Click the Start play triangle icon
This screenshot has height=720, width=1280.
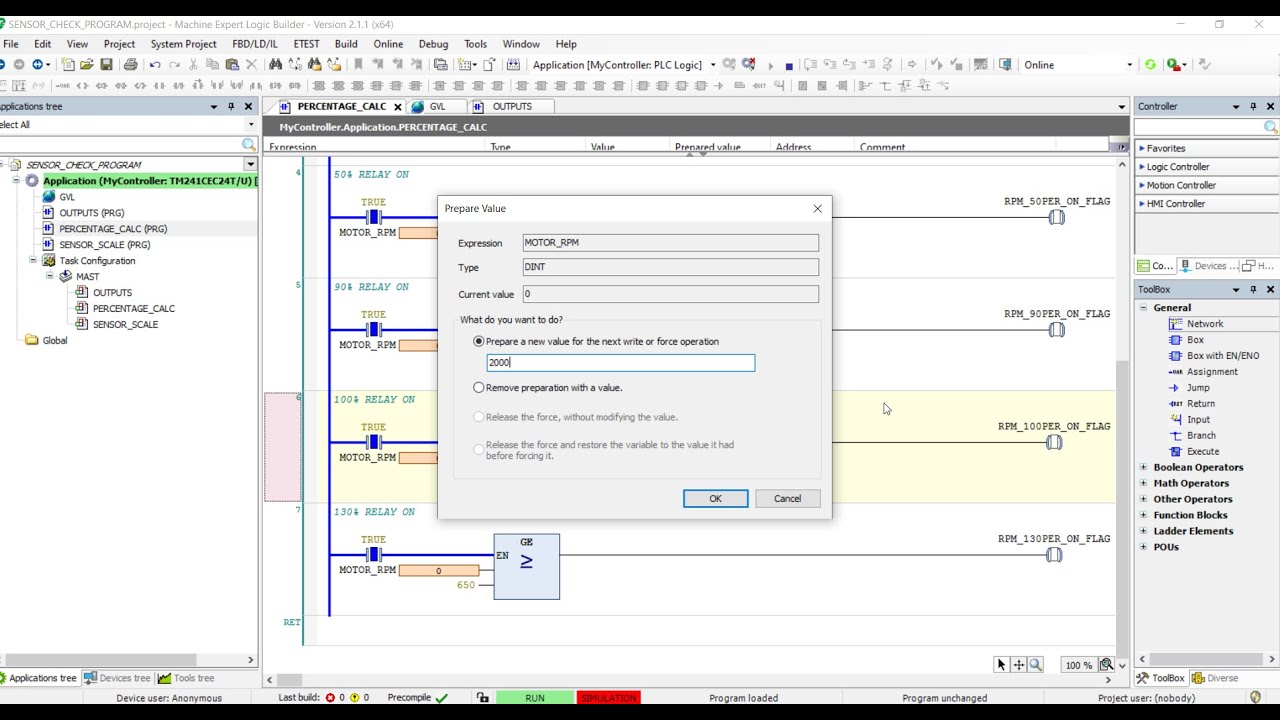(770, 65)
